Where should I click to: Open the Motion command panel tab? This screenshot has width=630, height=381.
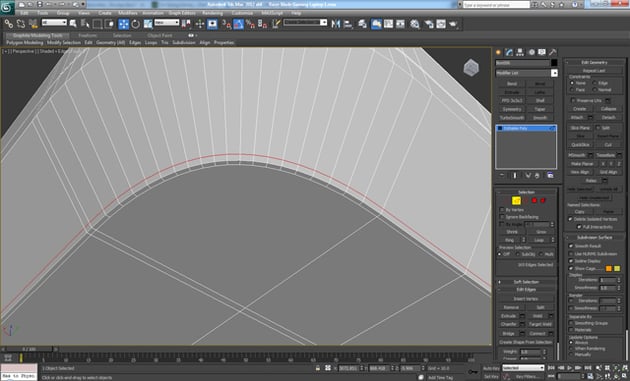click(531, 52)
